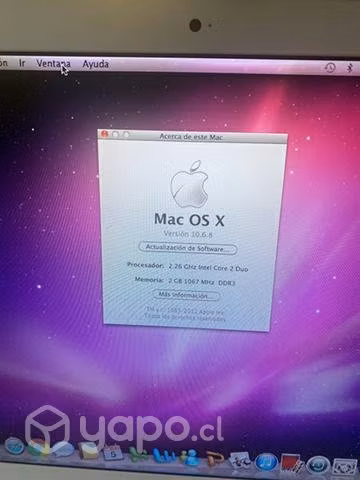Open iTunes from the Dock

pos(266,463)
